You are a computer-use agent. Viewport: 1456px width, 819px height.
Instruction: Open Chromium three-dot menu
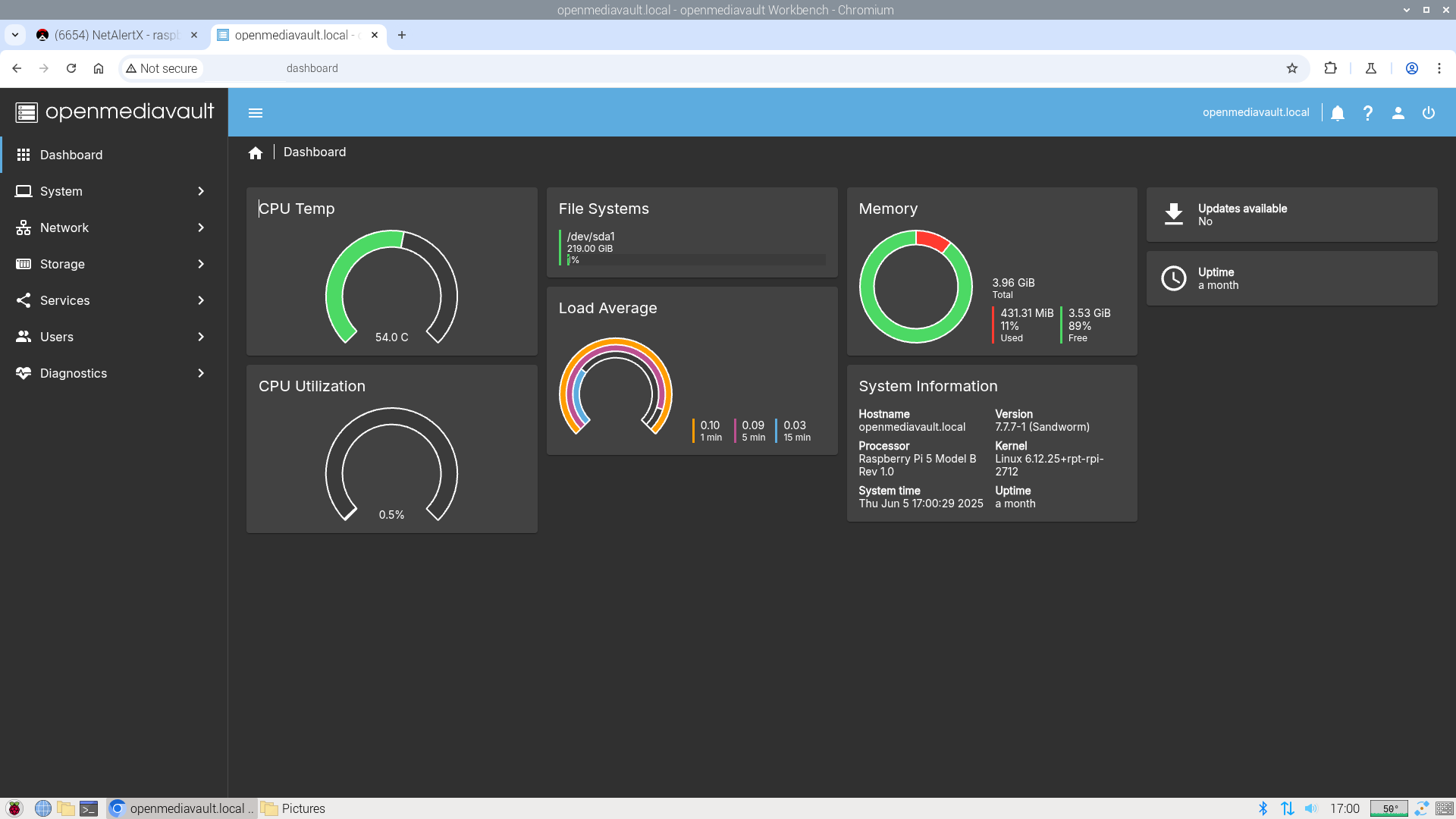pos(1439,68)
